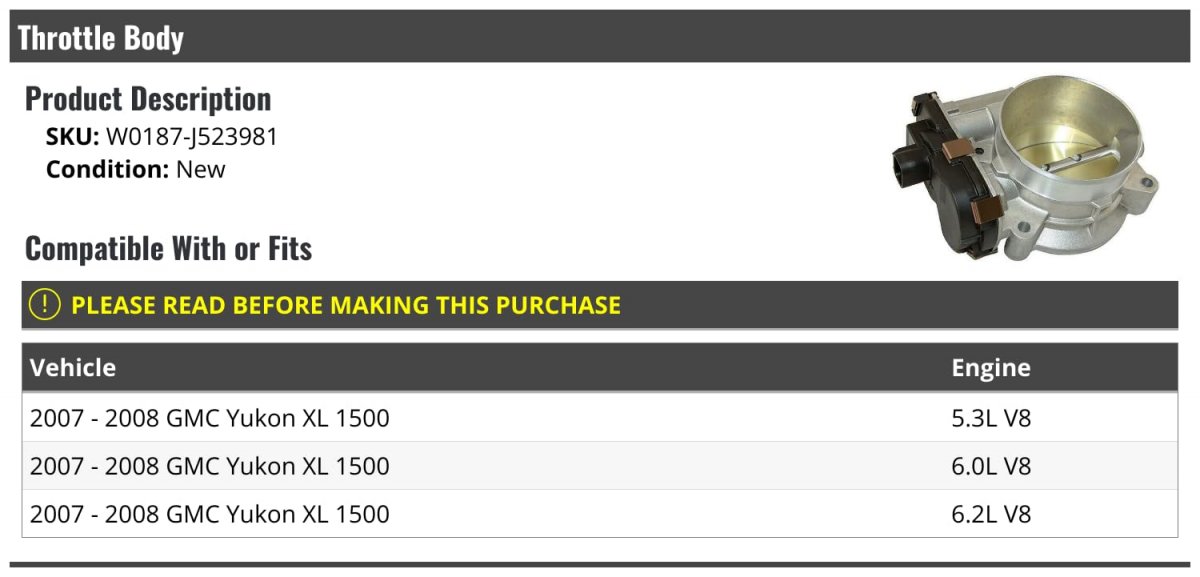Click the exclamation warning icon in yellow banner
1200x577 pixels.
click(x=46, y=305)
